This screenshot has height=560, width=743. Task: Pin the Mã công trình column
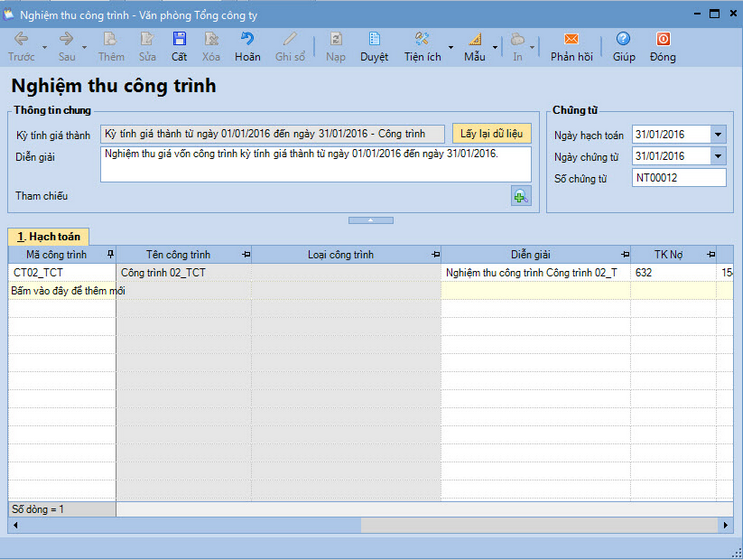point(110,254)
